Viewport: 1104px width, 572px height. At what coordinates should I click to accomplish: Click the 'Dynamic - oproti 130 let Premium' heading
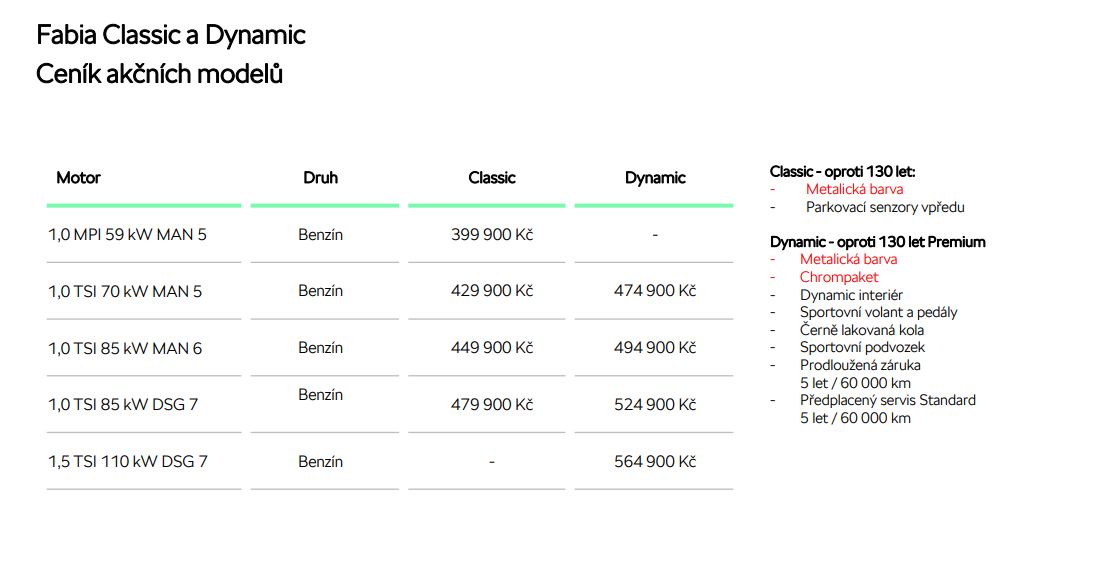[877, 242]
